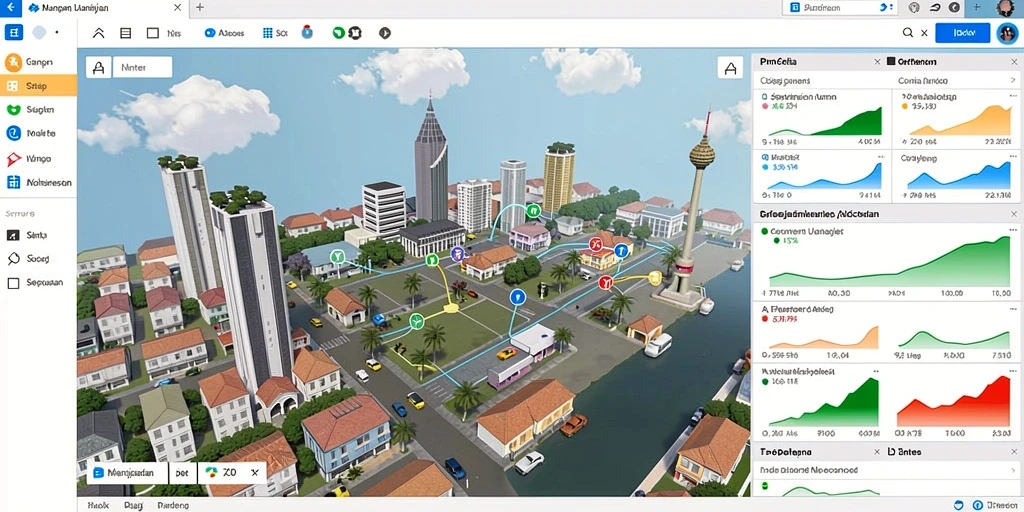The image size is (1024, 512).
Task: Expand the Conia section chevron in right panel
Action: pos(1013,80)
